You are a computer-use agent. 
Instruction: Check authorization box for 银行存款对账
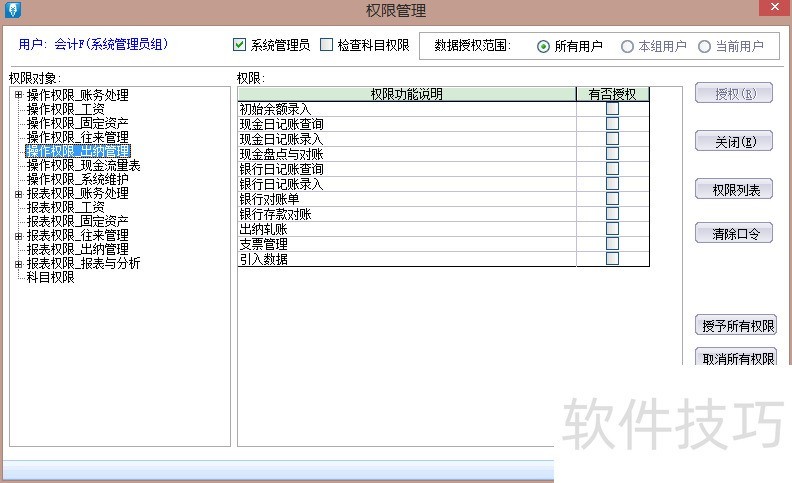(612, 214)
